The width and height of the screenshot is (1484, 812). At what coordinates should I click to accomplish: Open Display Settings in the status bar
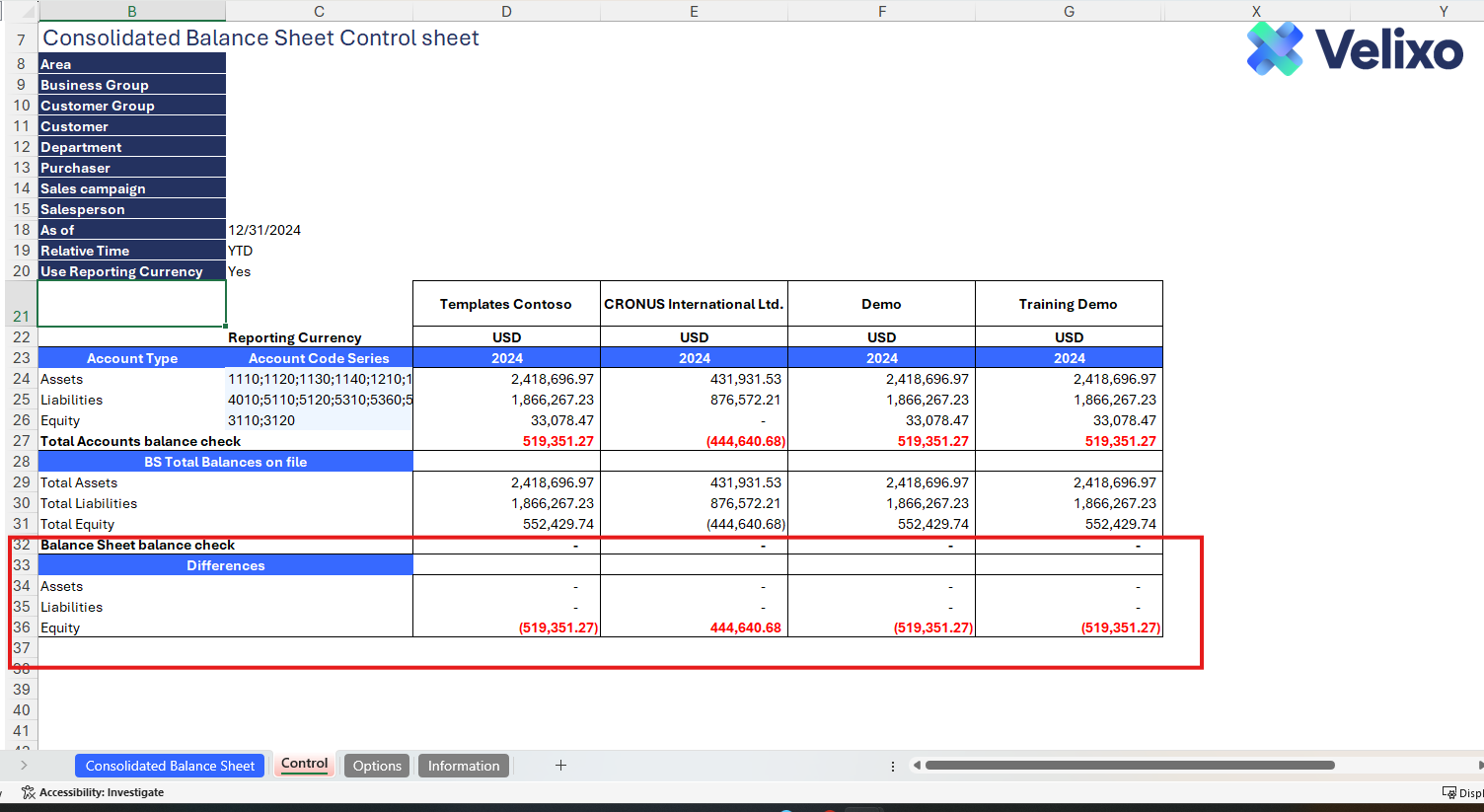(1462, 792)
